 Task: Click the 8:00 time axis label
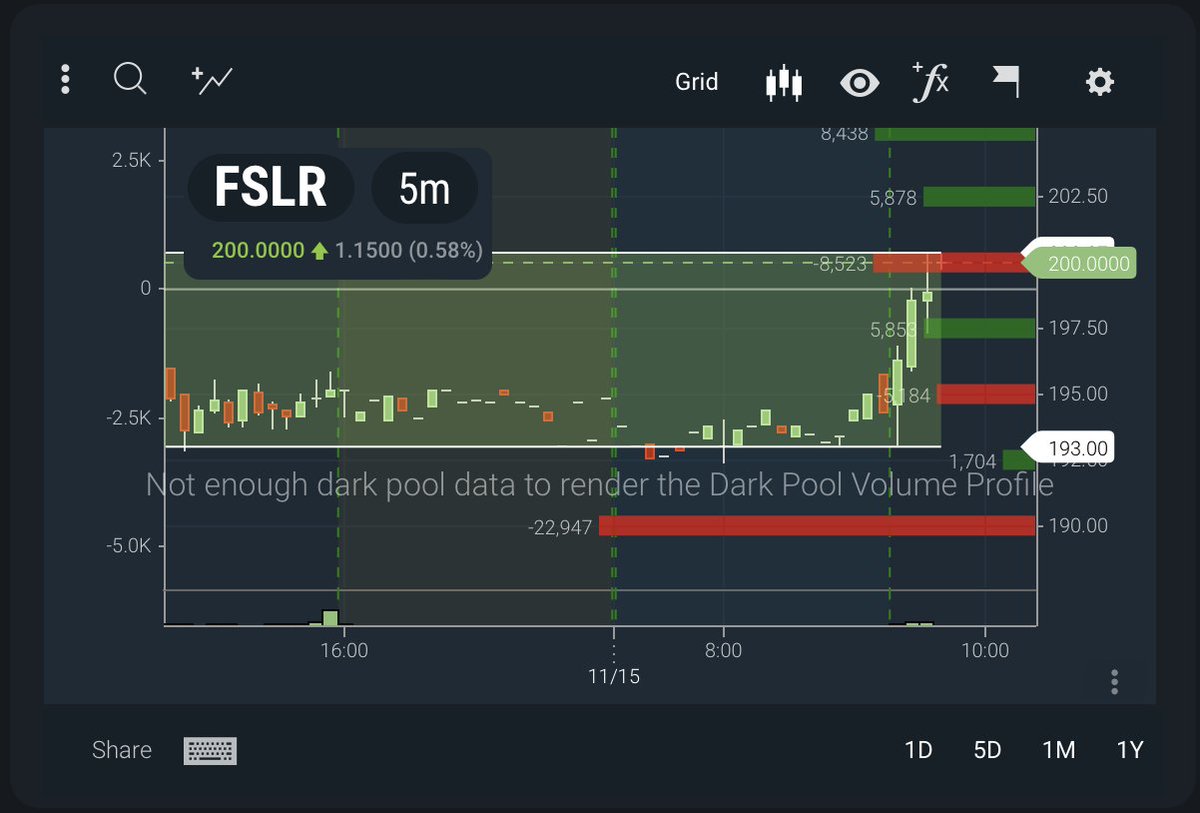tap(723, 651)
